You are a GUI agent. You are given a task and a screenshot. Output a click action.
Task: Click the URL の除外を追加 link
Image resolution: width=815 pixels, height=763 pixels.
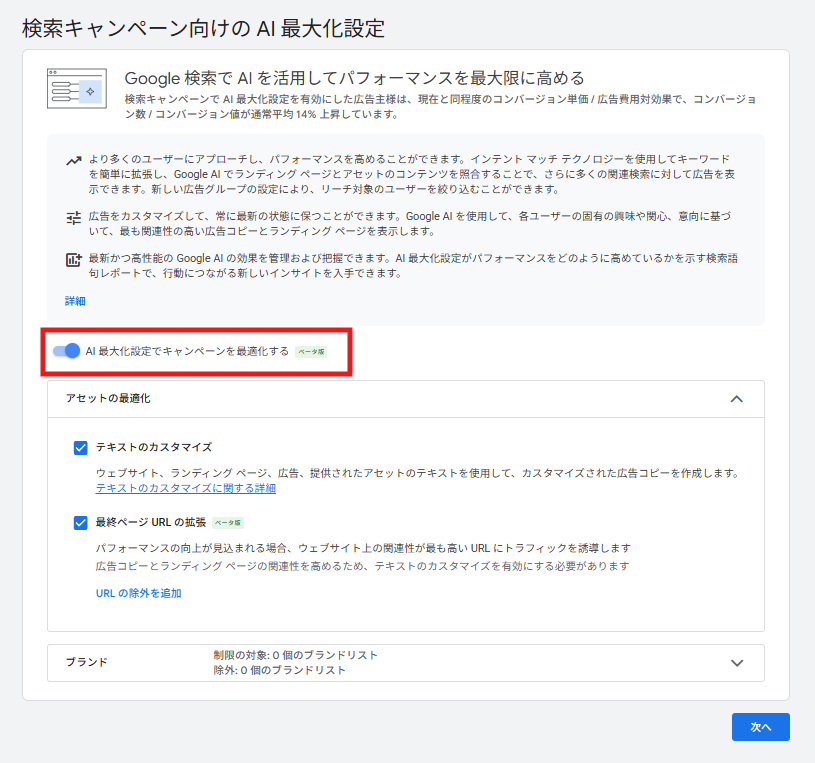(x=138, y=593)
